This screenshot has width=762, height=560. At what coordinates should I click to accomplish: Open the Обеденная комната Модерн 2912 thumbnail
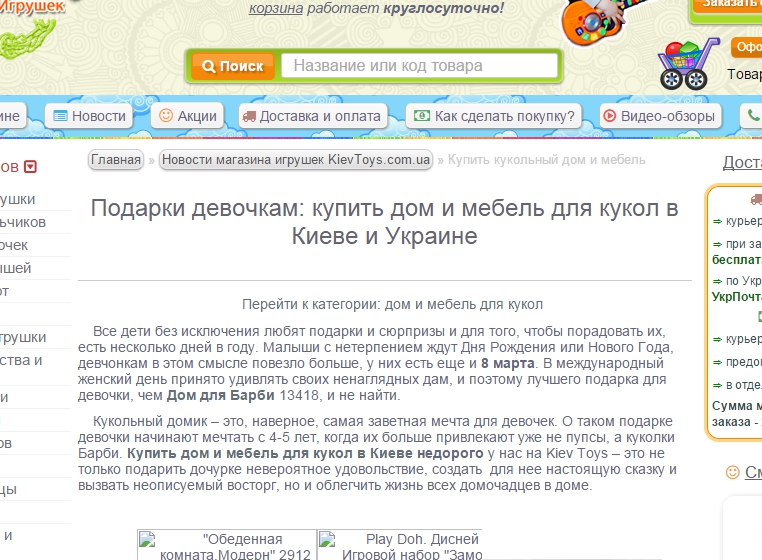[x=227, y=544]
